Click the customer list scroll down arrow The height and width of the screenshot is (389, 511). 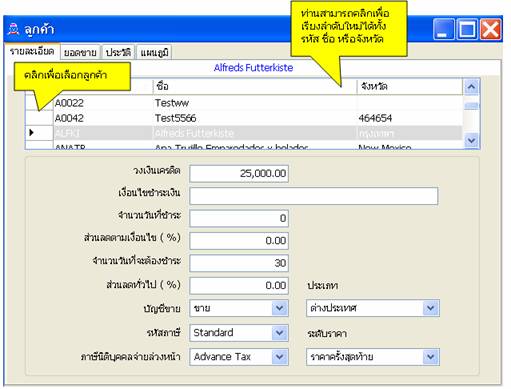tap(471, 140)
